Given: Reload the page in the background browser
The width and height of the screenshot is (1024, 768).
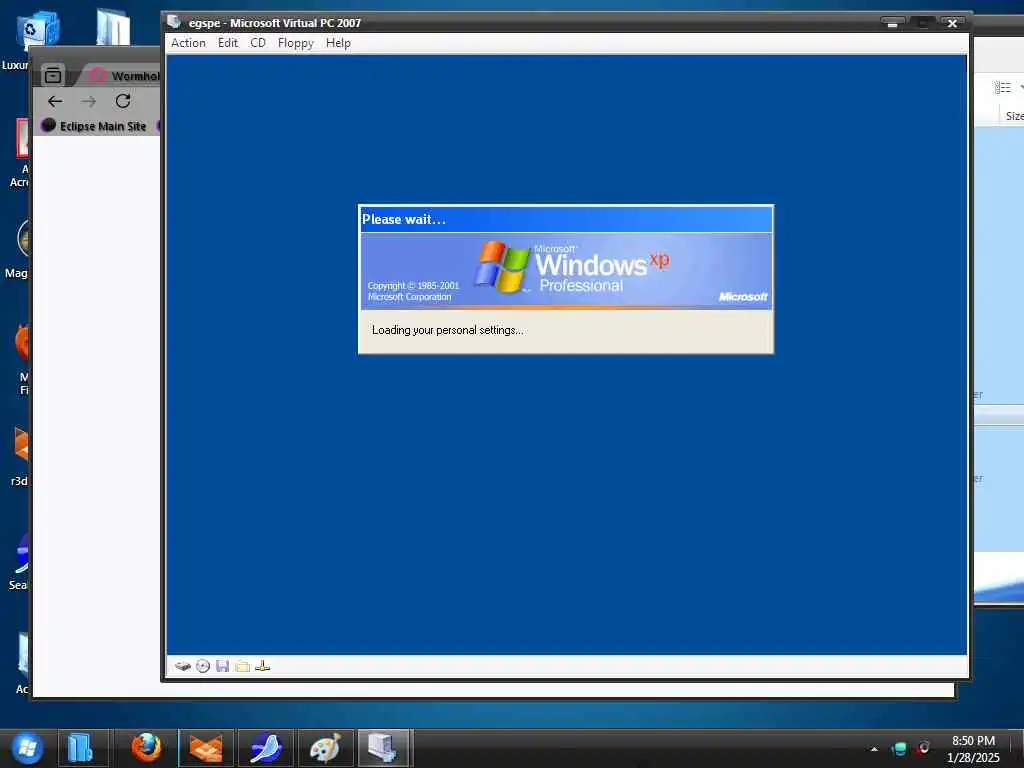Looking at the screenshot, I should (x=123, y=101).
